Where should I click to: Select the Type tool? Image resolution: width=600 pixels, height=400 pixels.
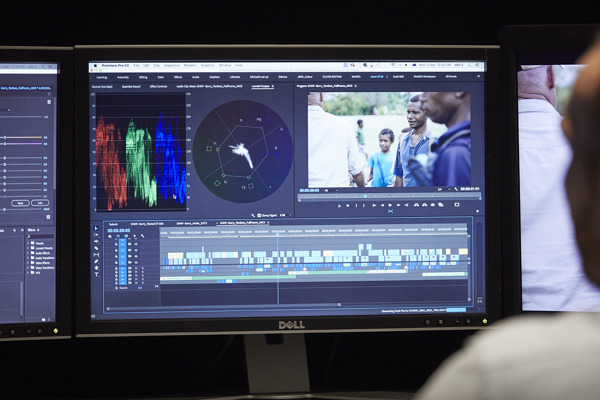point(96,274)
